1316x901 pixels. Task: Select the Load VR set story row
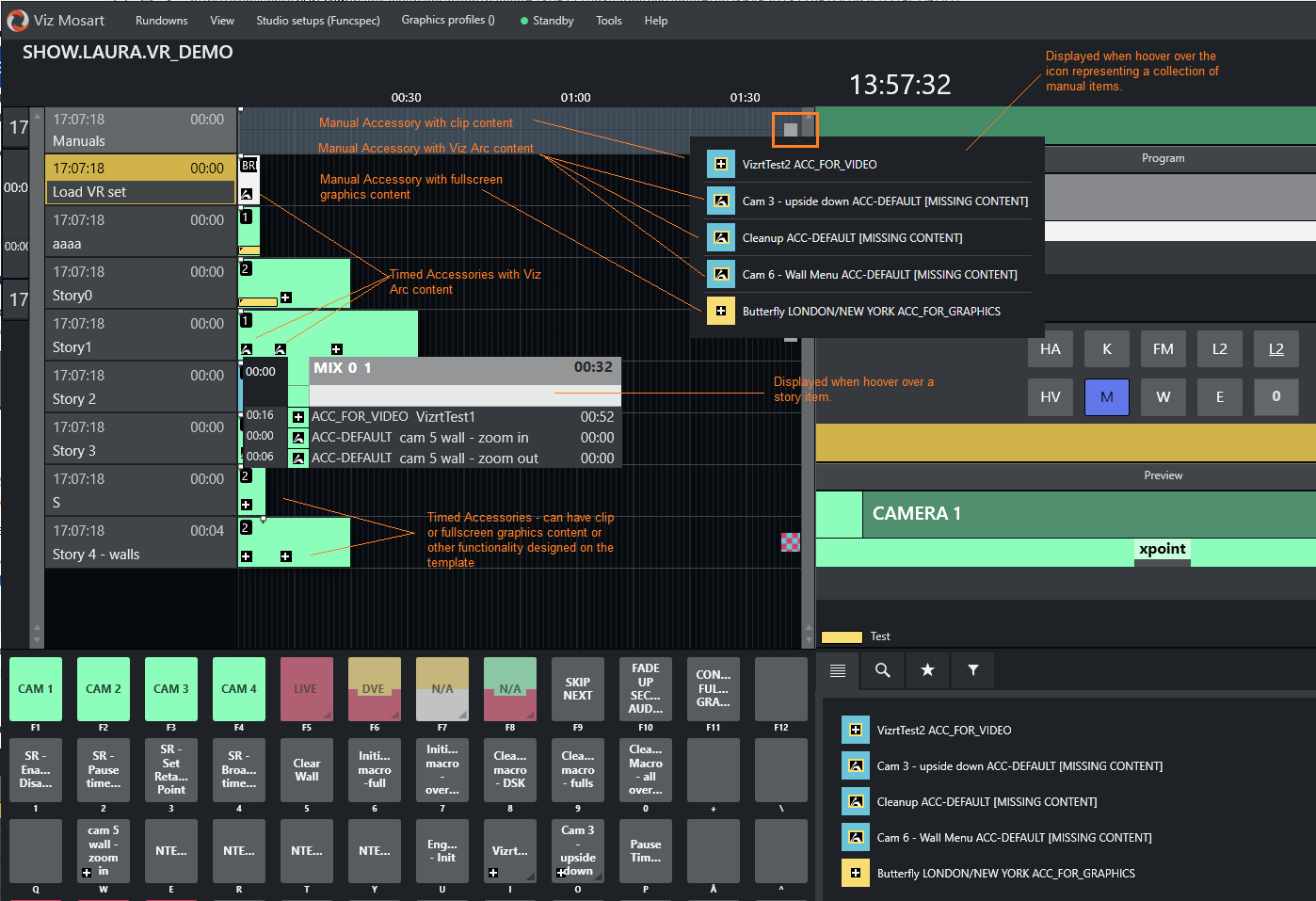point(141,180)
